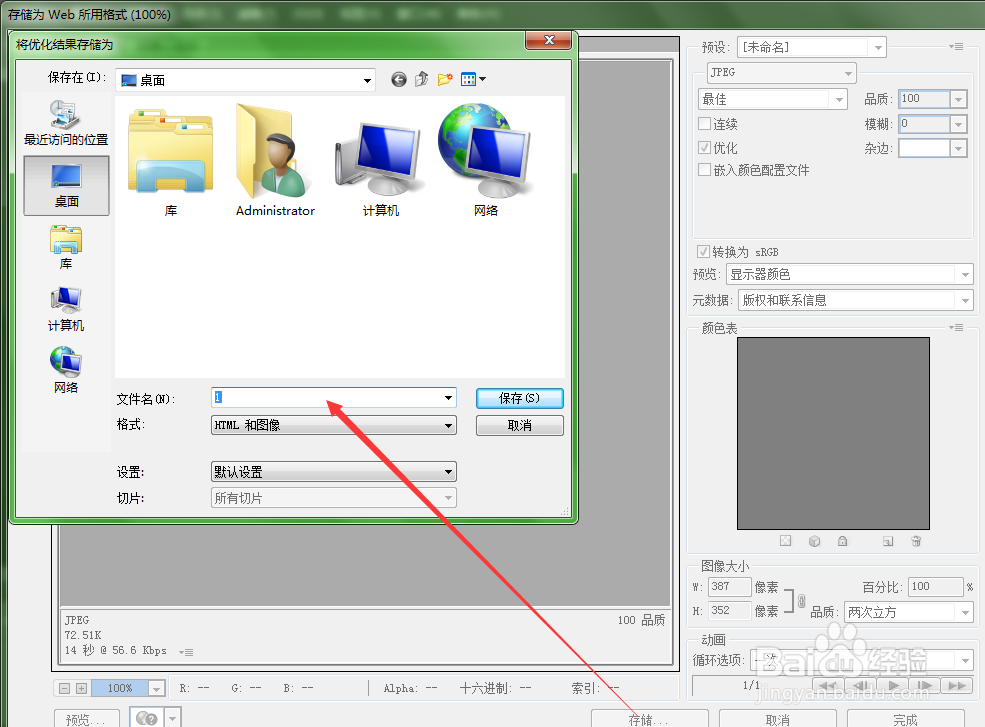Click the 完成 (Done) button
This screenshot has width=985, height=727.
(905, 718)
